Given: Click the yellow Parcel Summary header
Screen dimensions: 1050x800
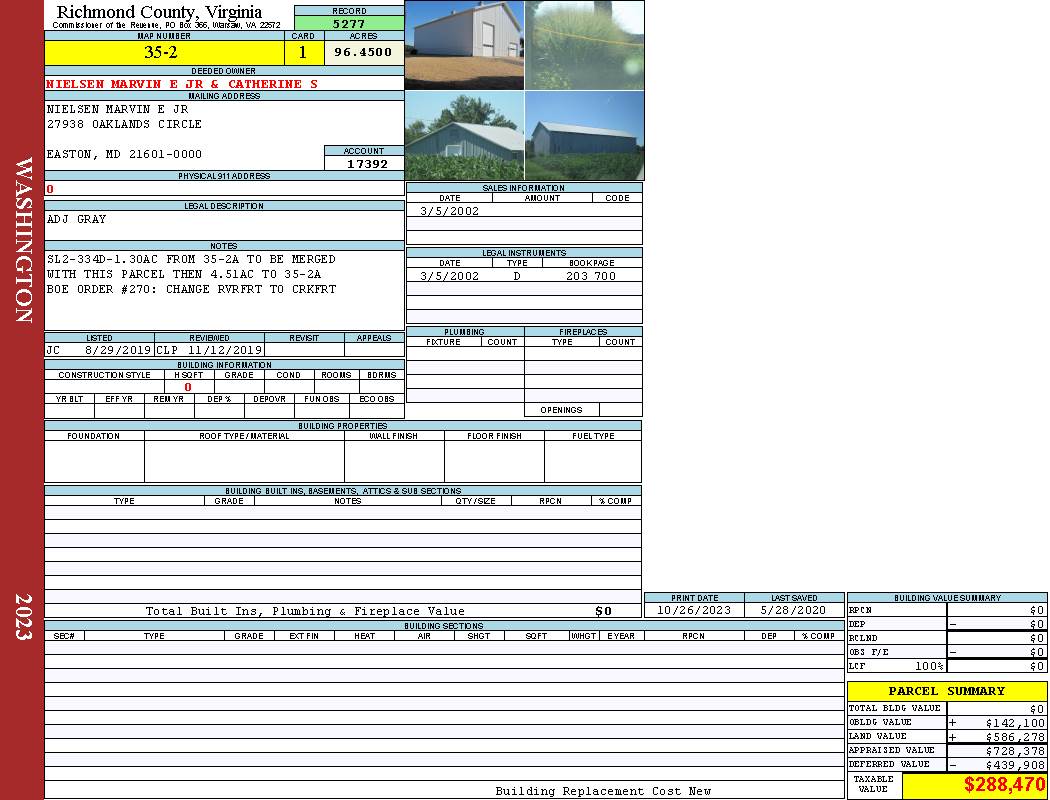Looking at the screenshot, I should 946,691.
